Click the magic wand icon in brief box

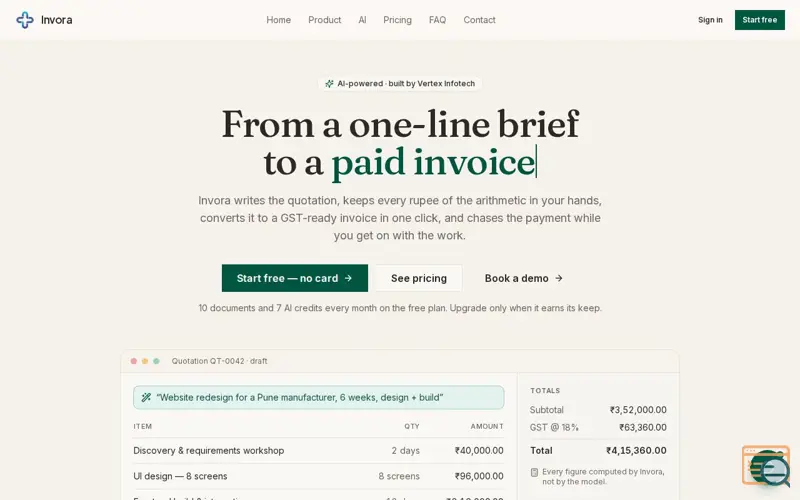(x=146, y=397)
